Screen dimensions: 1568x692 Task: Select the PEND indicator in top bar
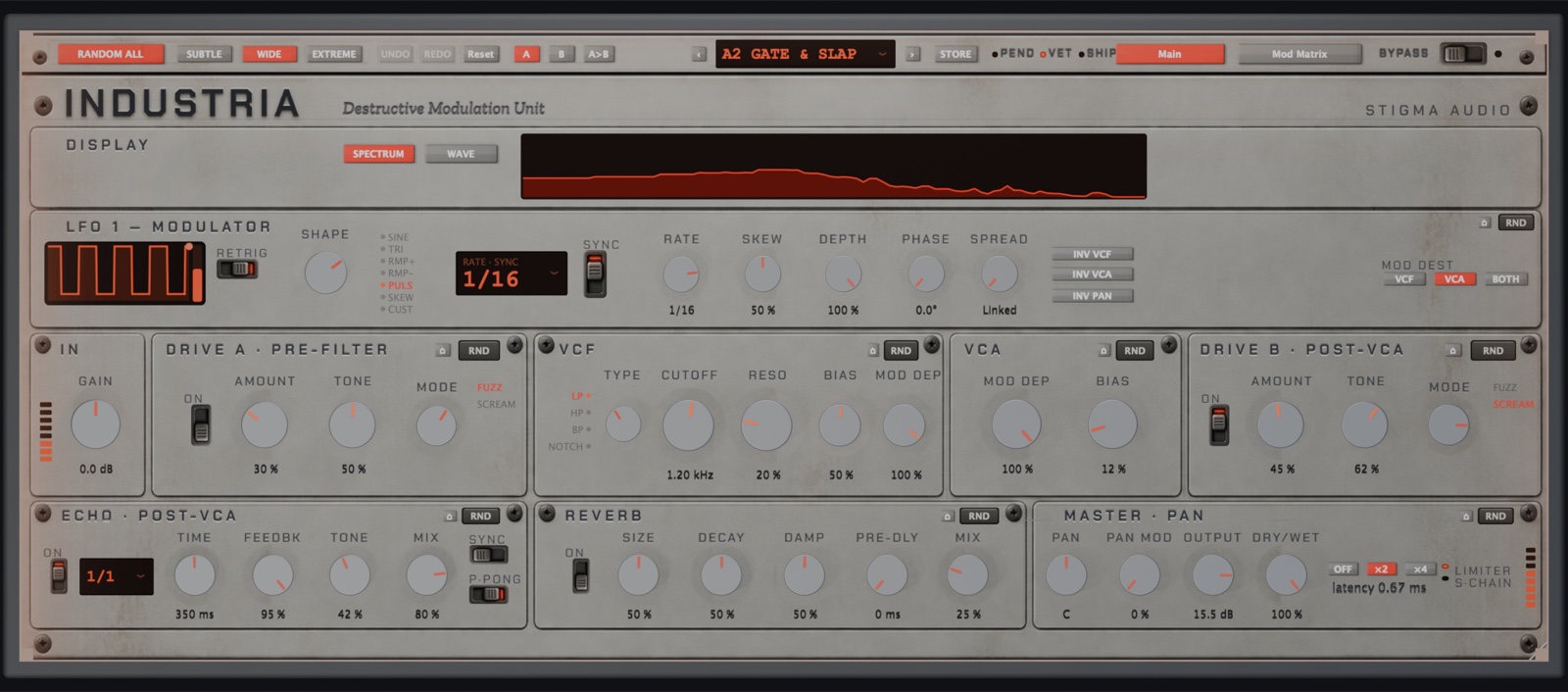[x=1013, y=54]
